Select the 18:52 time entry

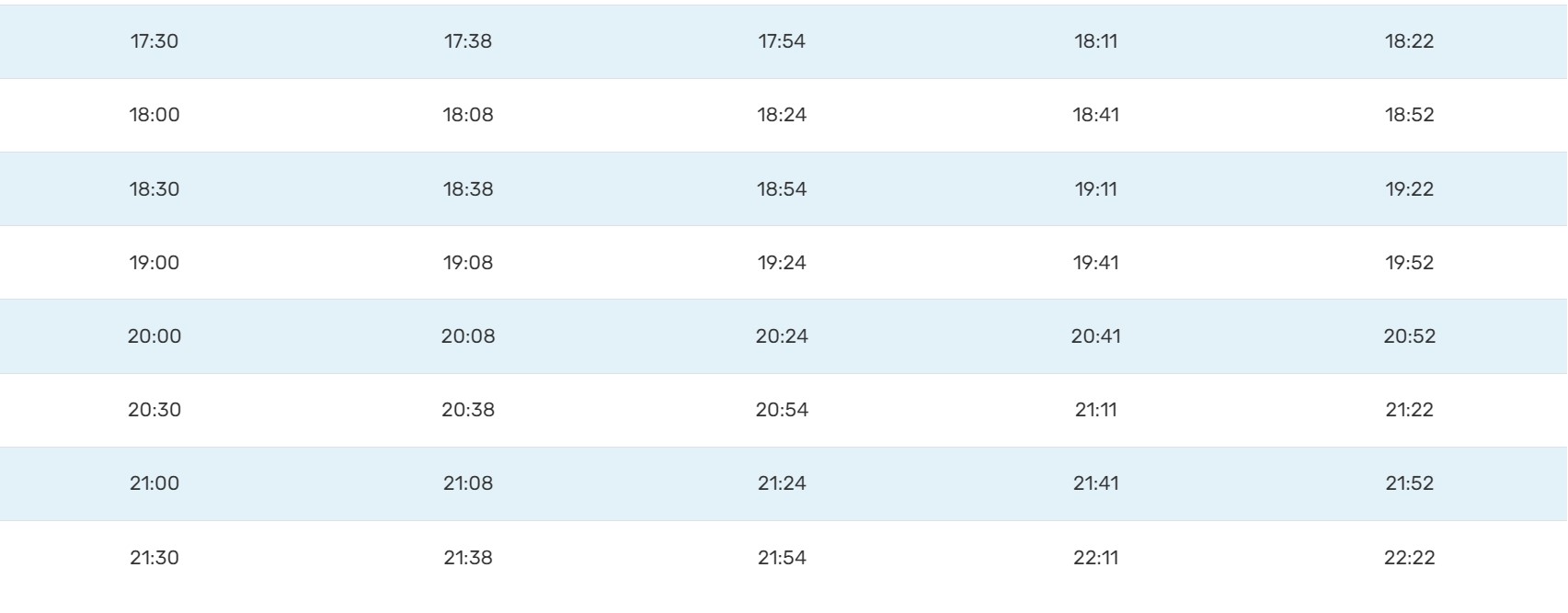1409,115
